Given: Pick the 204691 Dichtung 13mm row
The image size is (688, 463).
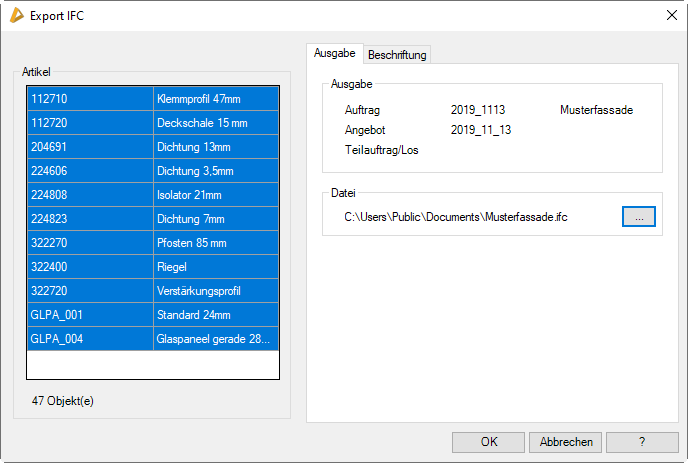Looking at the screenshot, I should pyautogui.click(x=152, y=147).
